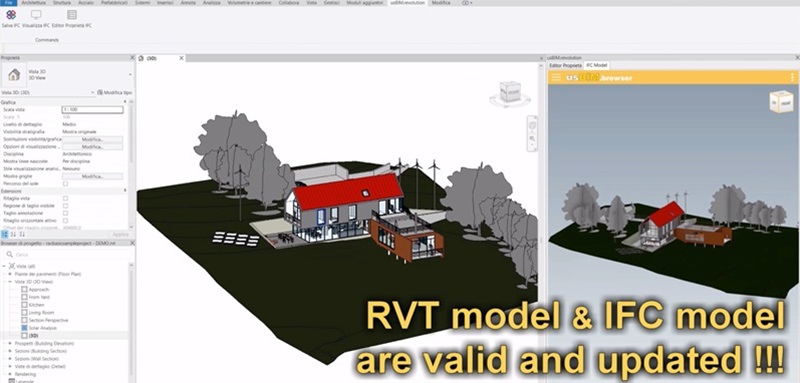Click Modifica for Sostituzioni visibilità/grafica
Viewport: 800px width, 383px height.
[x=92, y=139]
